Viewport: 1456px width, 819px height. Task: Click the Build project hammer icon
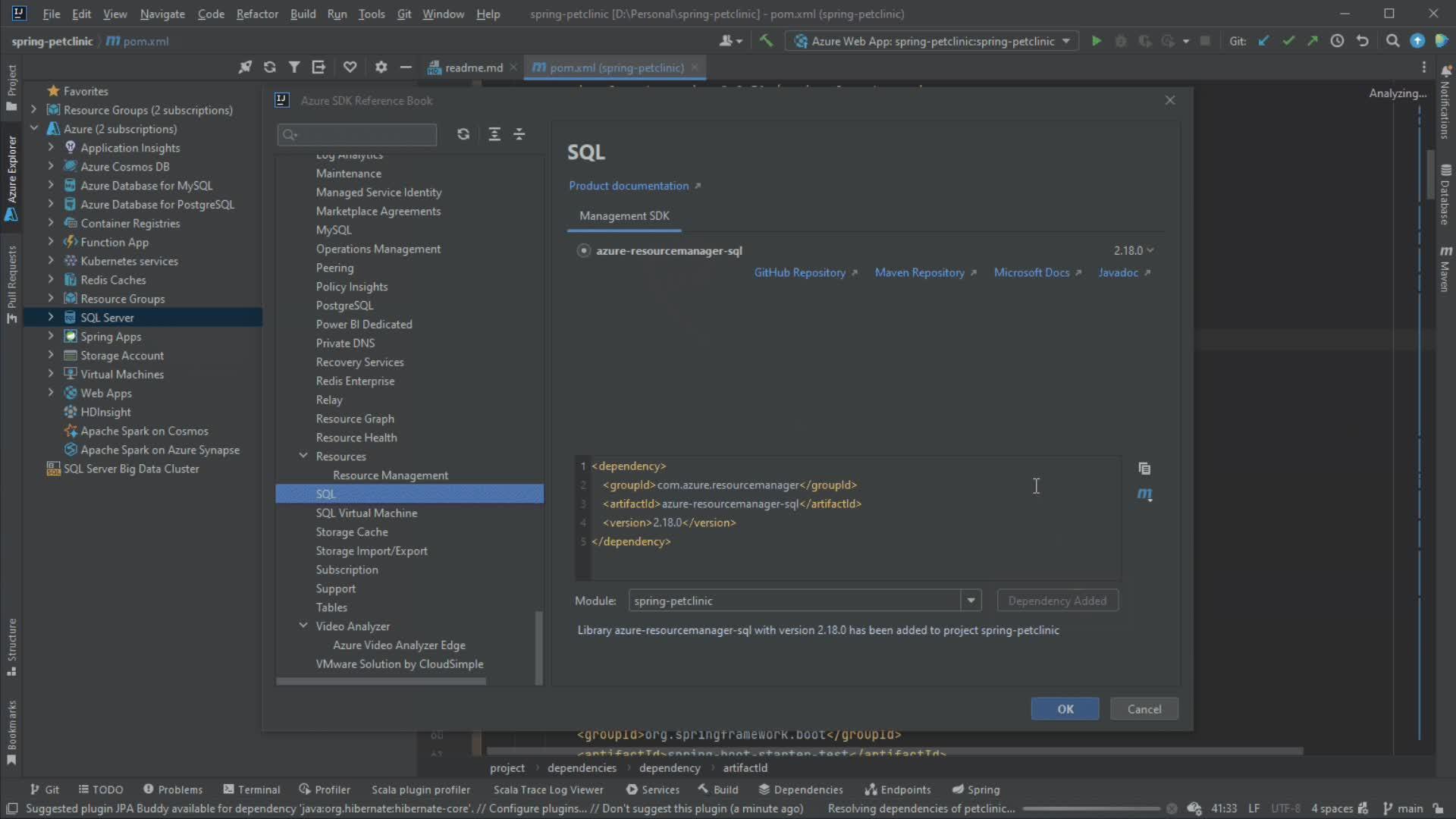pos(766,41)
